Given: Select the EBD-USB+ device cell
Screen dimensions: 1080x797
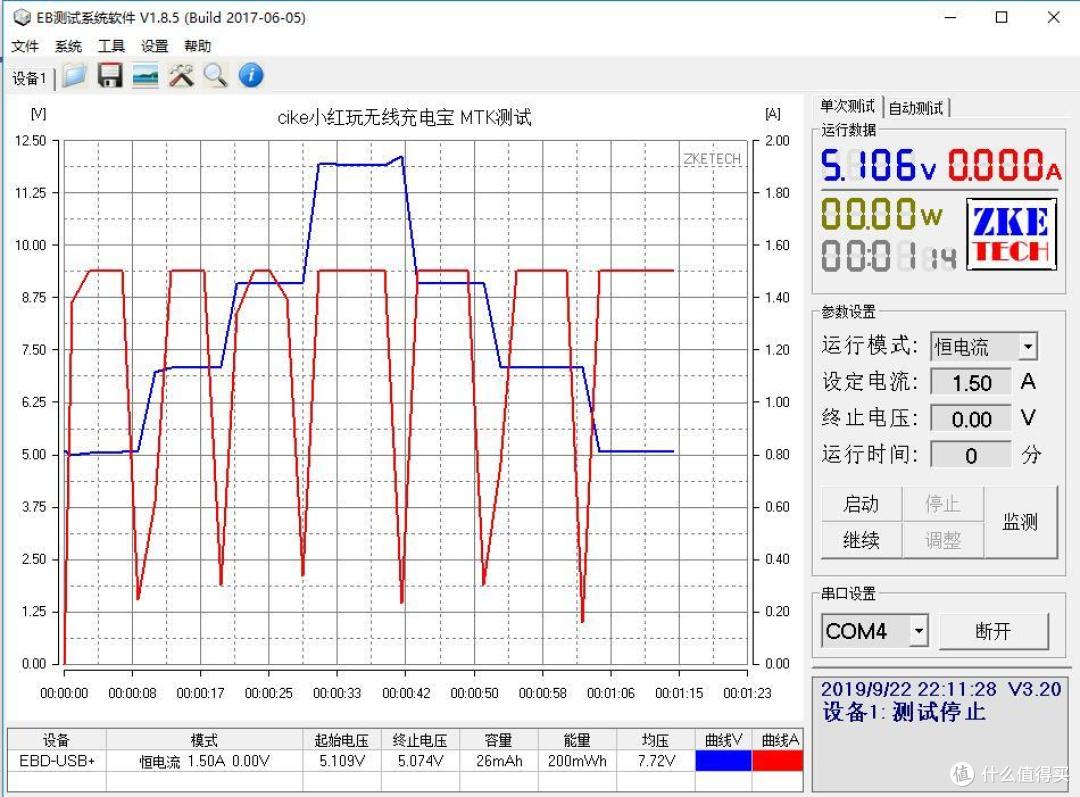Looking at the screenshot, I should pos(56,760).
